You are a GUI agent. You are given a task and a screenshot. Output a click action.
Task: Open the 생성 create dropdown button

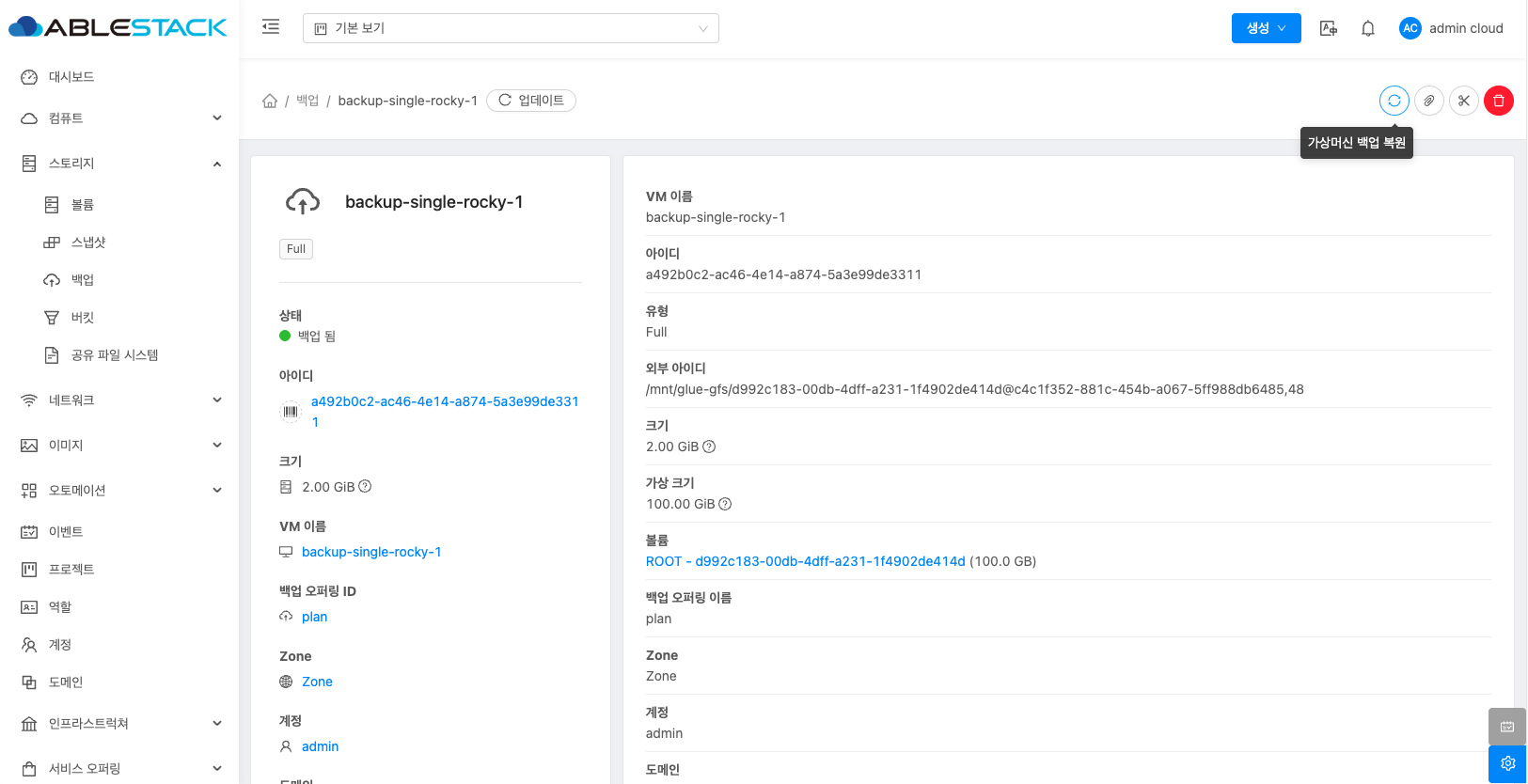coord(1266,28)
